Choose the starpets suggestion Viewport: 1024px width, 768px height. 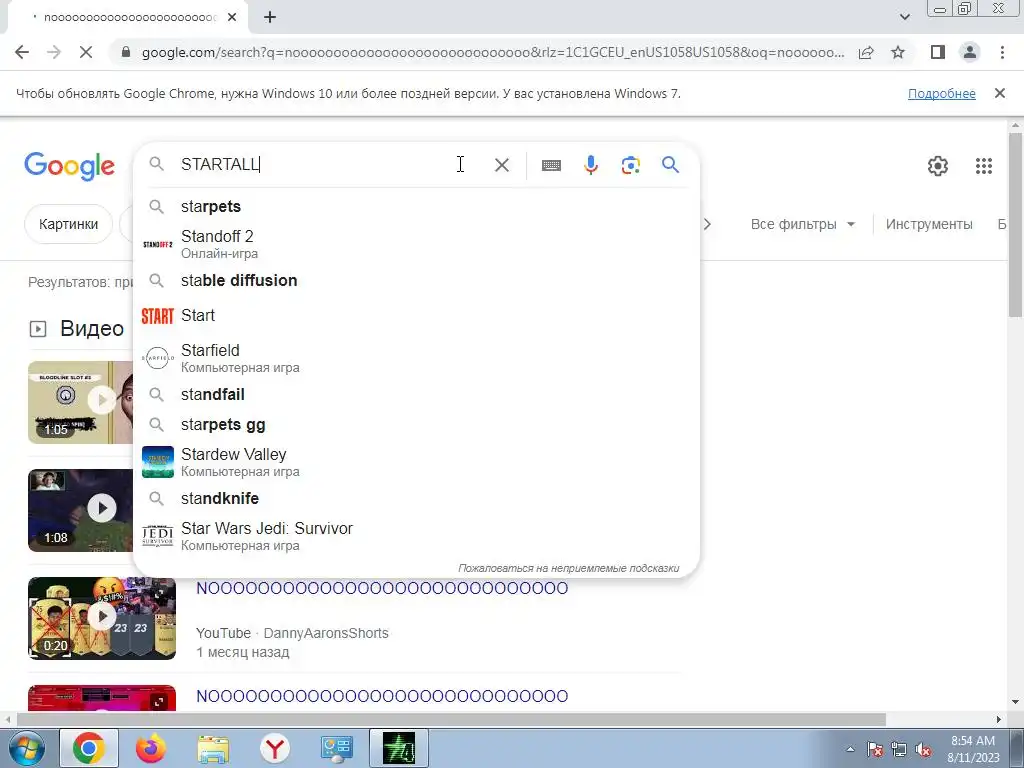[417, 206]
